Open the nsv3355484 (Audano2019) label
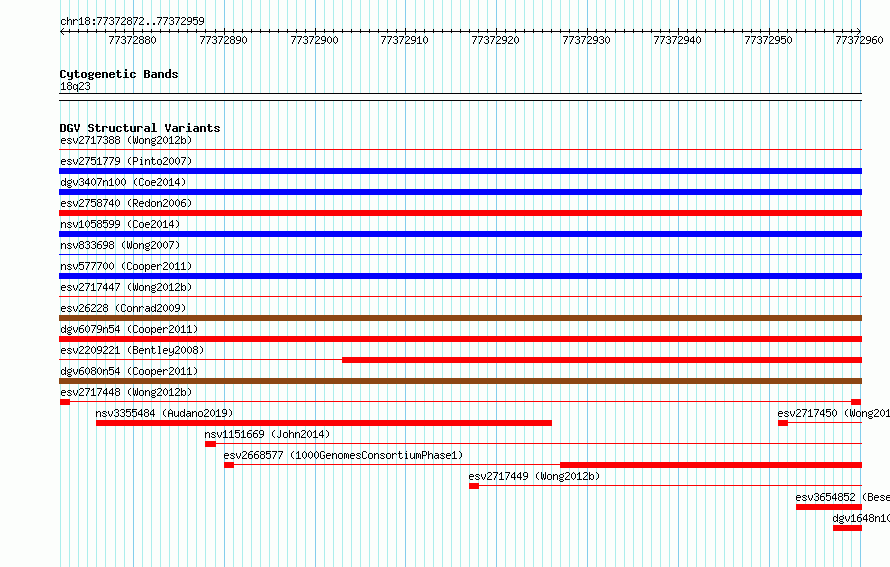This screenshot has height=567, width=890. click(x=165, y=413)
